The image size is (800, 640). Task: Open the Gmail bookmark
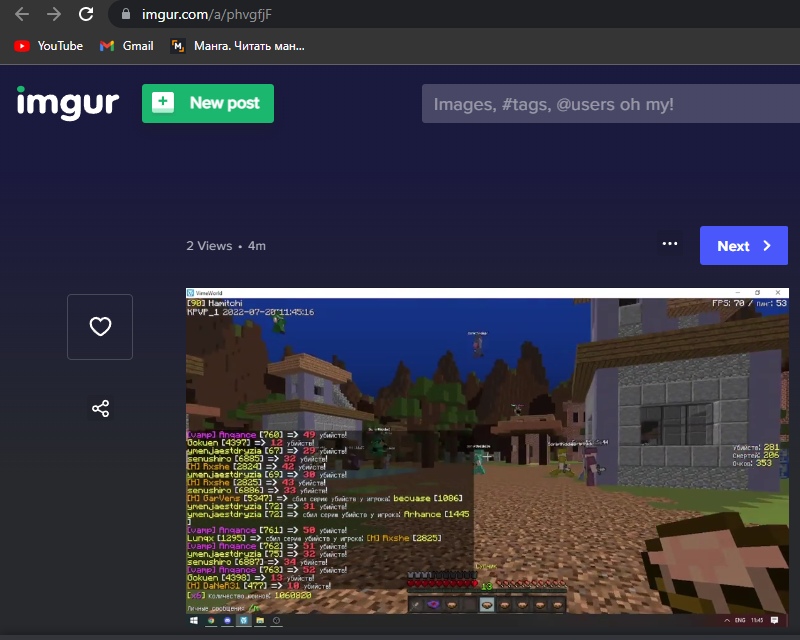[127, 46]
